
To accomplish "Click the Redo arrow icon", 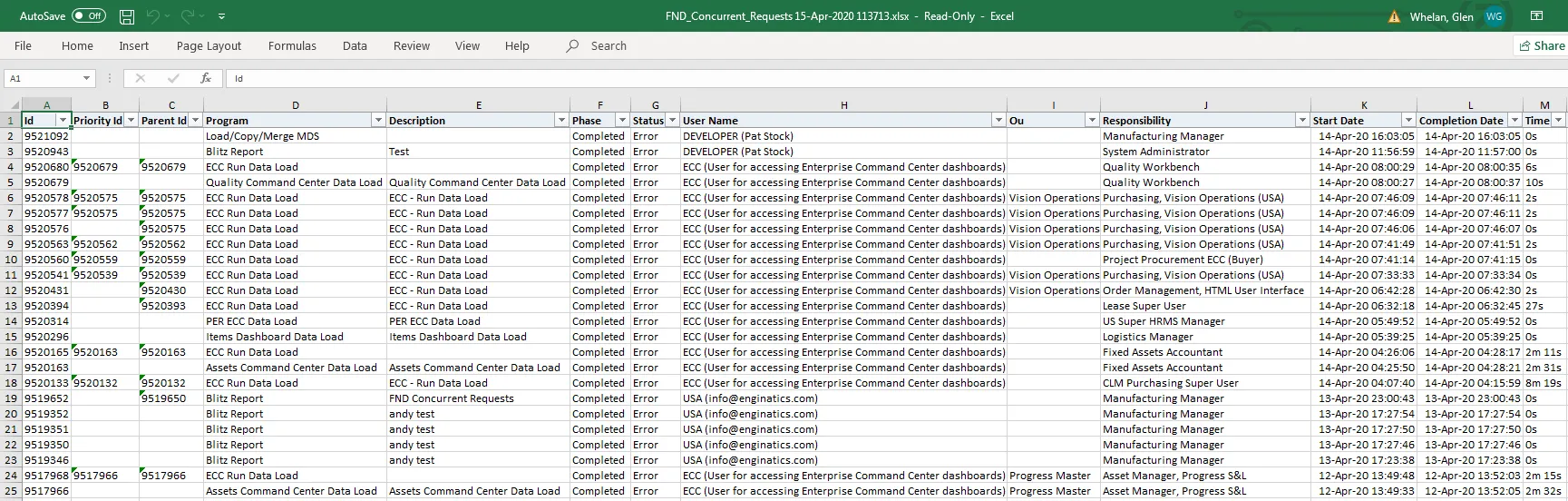I will pyautogui.click(x=188, y=16).
